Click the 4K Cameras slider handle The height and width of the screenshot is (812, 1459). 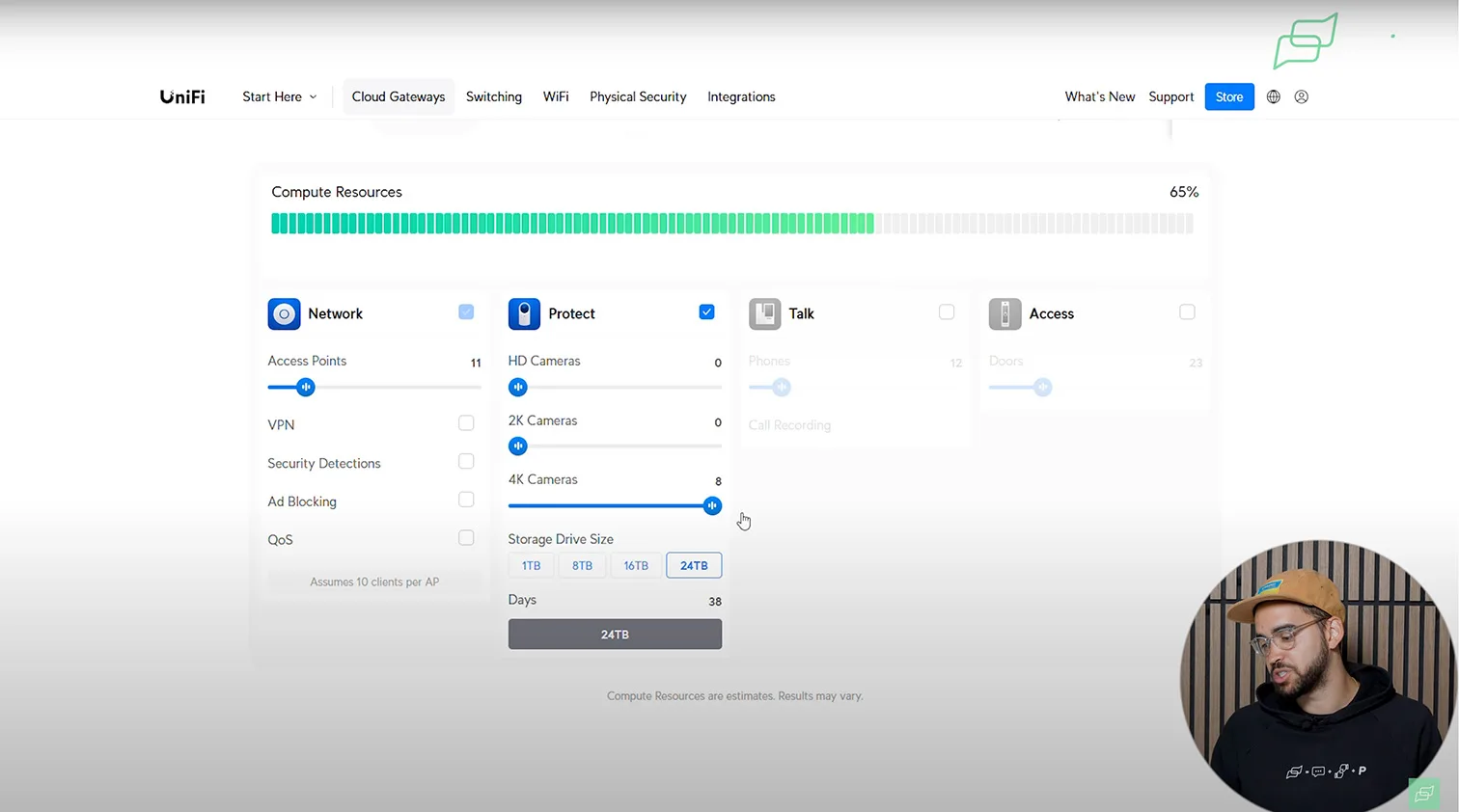[712, 505]
